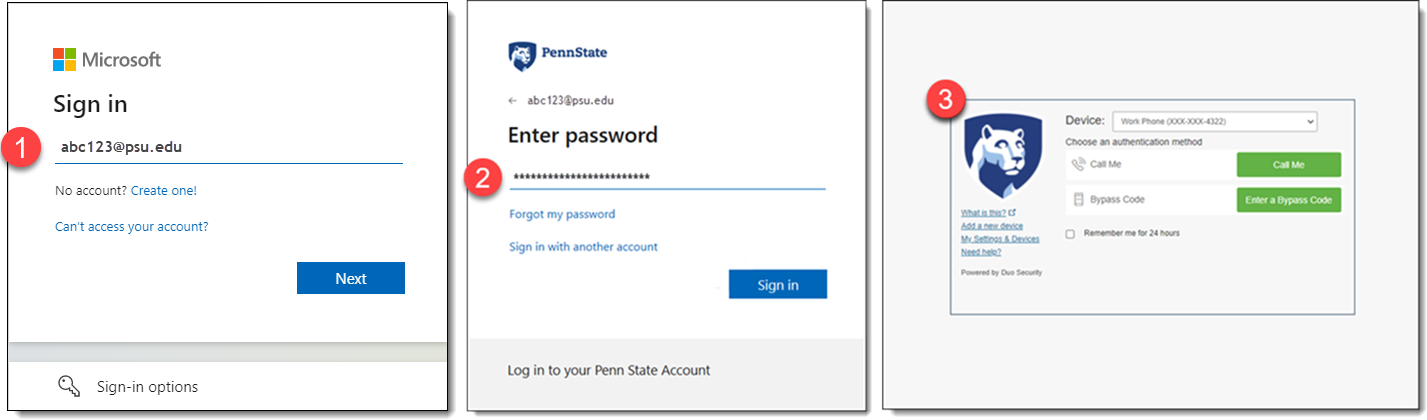This screenshot has height=420, width=1427.
Task: Click the blue Sign in button
Action: click(x=778, y=284)
